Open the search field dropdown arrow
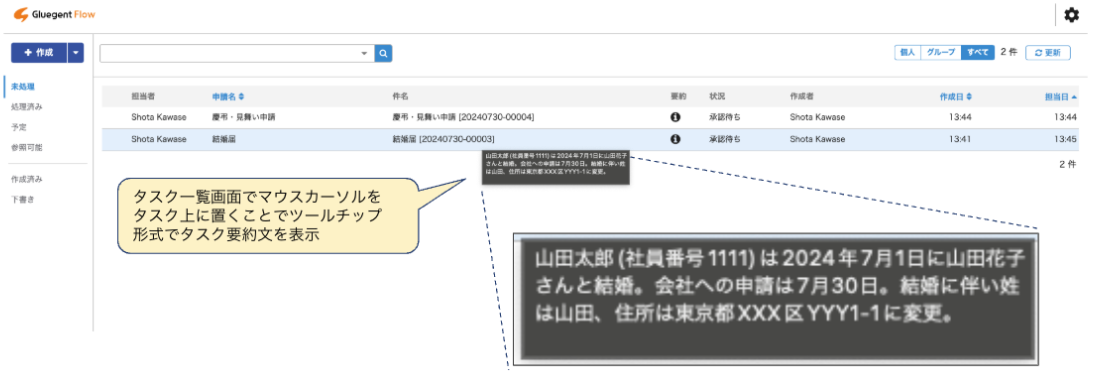Screen dimensions: 1096x386 point(363,53)
